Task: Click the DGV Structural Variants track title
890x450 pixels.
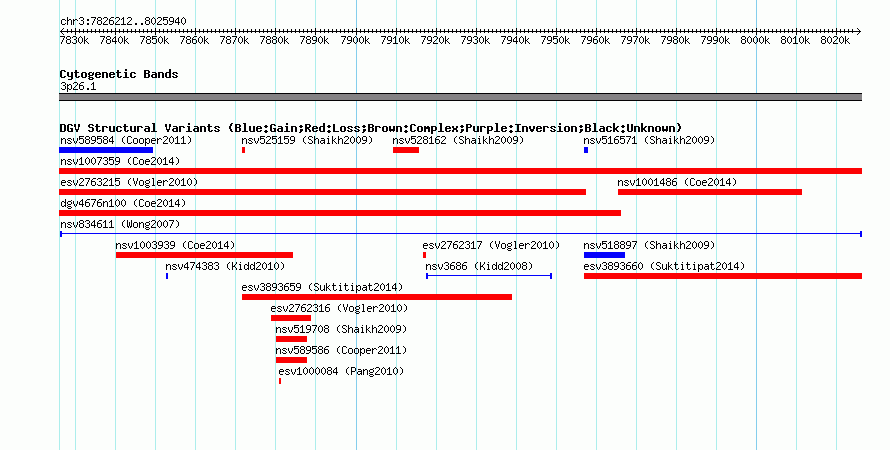Action: click(x=371, y=128)
